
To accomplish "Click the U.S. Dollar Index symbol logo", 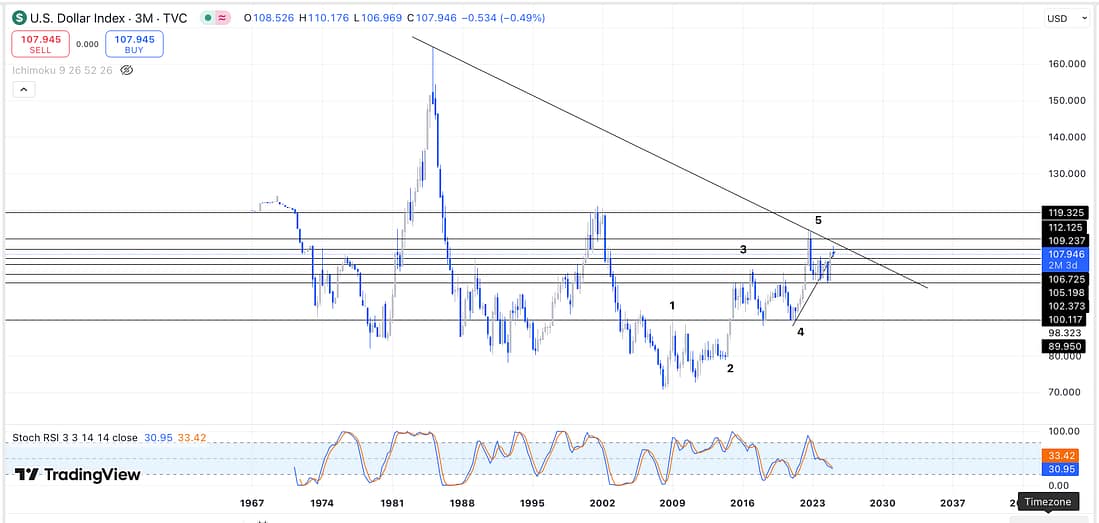I will (x=19, y=18).
